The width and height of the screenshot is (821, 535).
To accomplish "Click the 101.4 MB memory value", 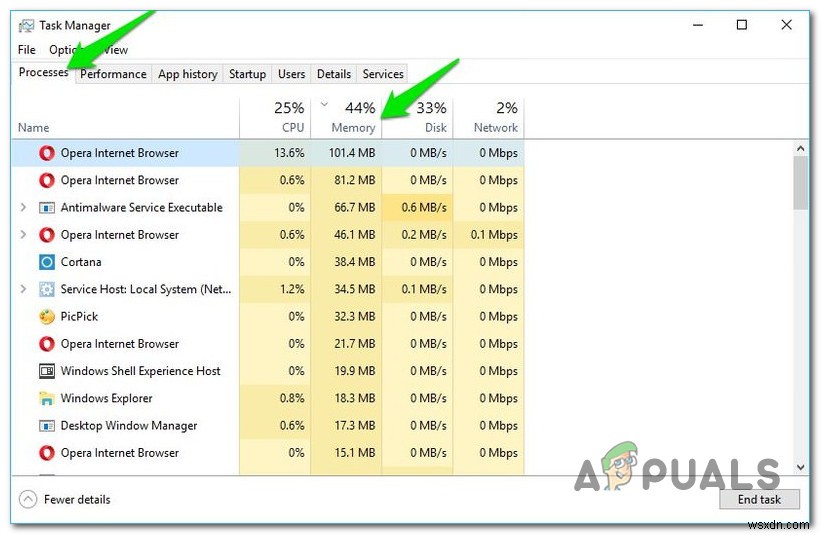I will 352,153.
